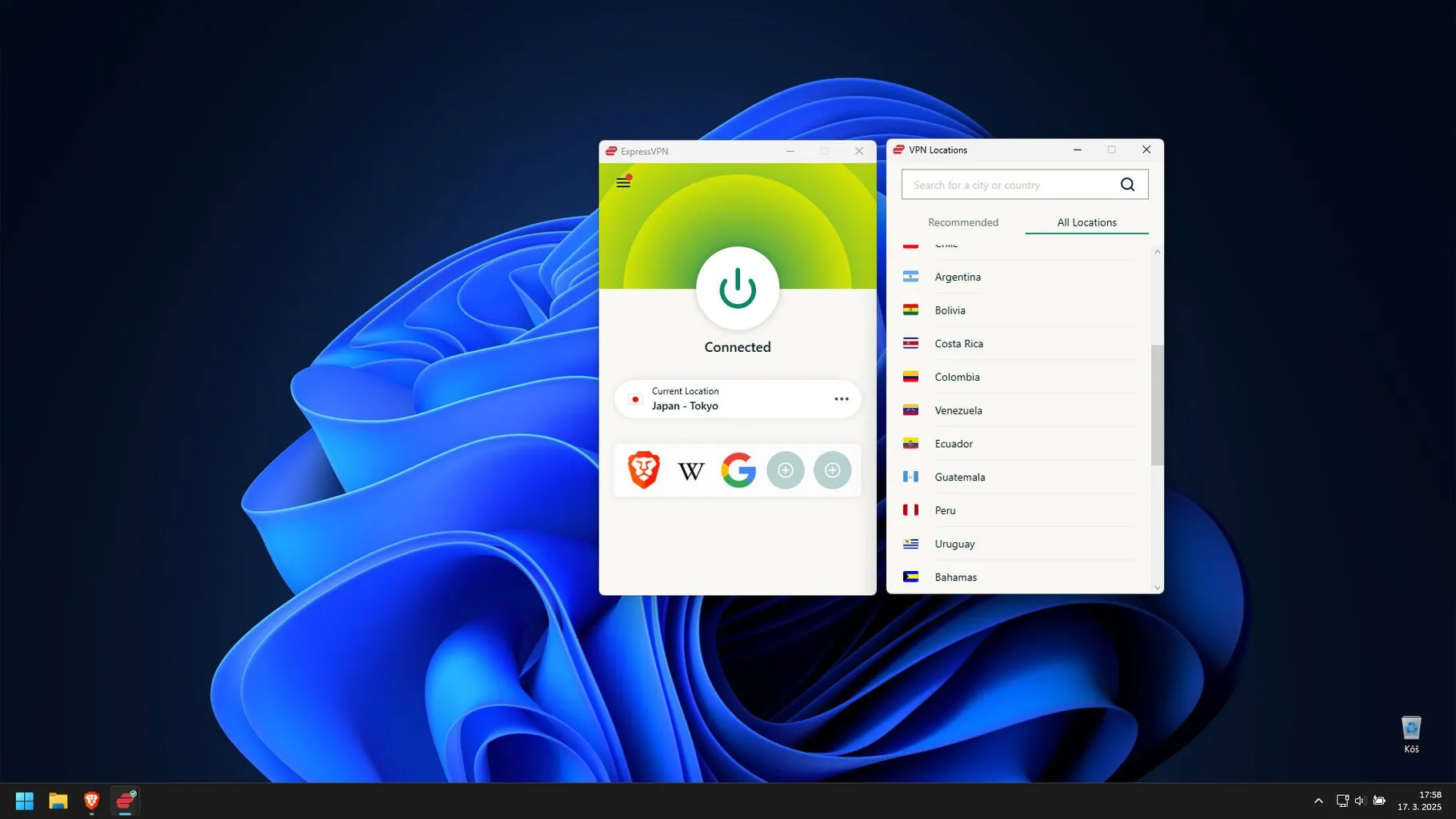Viewport: 1456px width, 819px height.
Task: Open the ExpressVPN hamburger menu
Action: 623,182
